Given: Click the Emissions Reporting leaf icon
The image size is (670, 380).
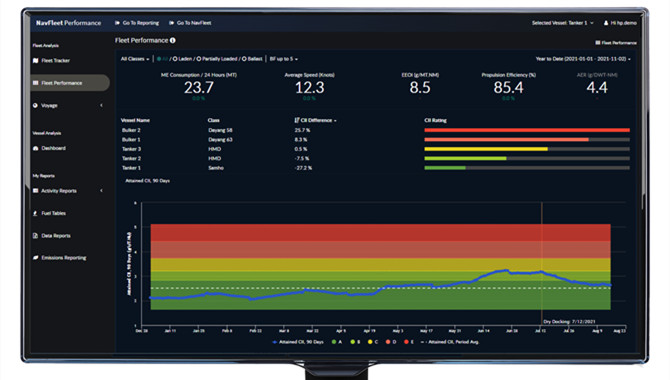Looking at the screenshot, I should click(x=35, y=258).
